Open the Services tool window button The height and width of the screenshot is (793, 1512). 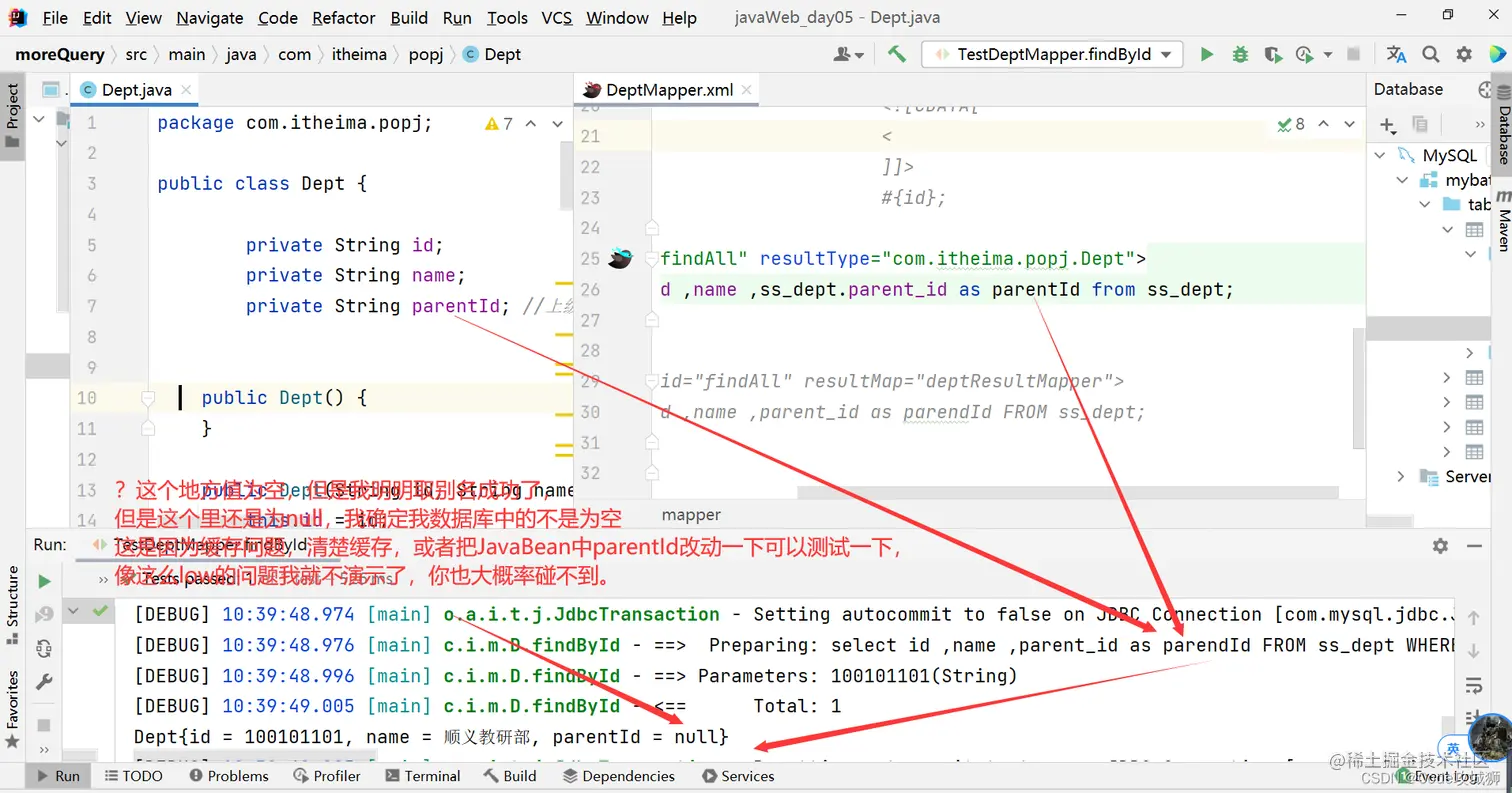click(x=738, y=775)
